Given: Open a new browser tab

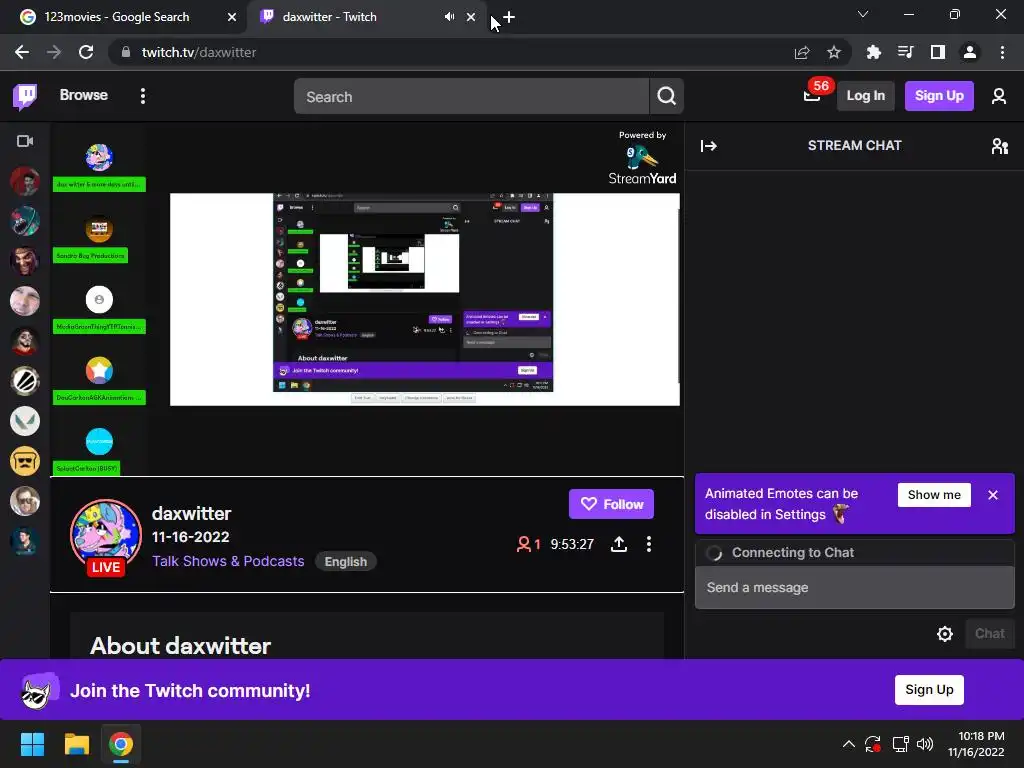Looking at the screenshot, I should [509, 17].
